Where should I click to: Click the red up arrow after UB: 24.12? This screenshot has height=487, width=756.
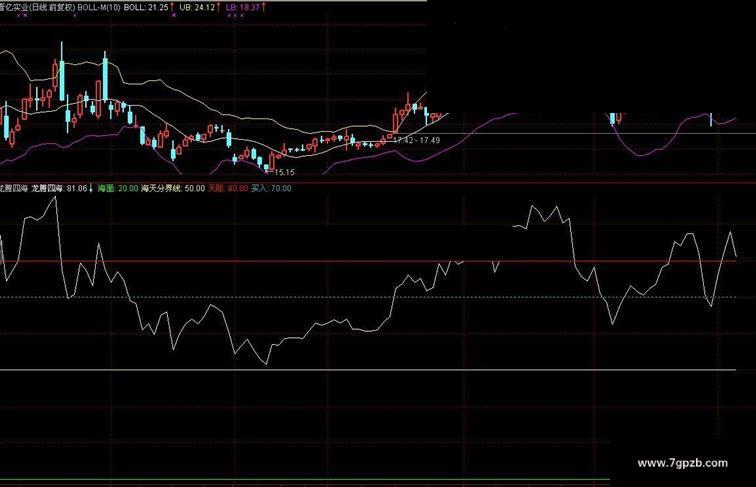pos(218,7)
